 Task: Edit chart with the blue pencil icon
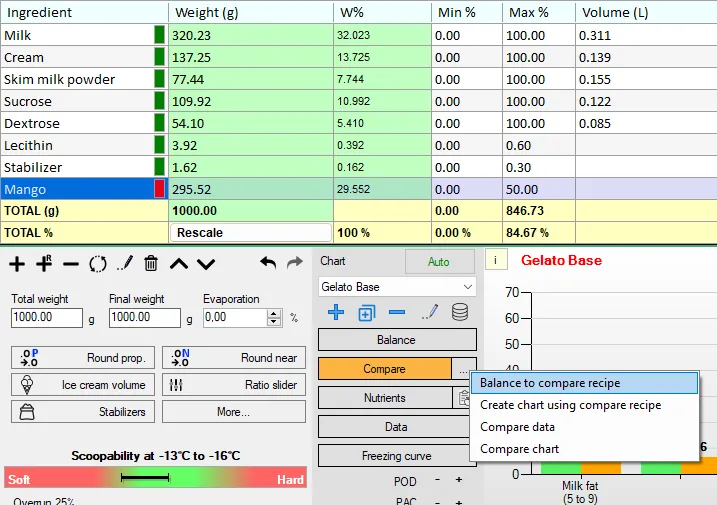click(x=430, y=312)
